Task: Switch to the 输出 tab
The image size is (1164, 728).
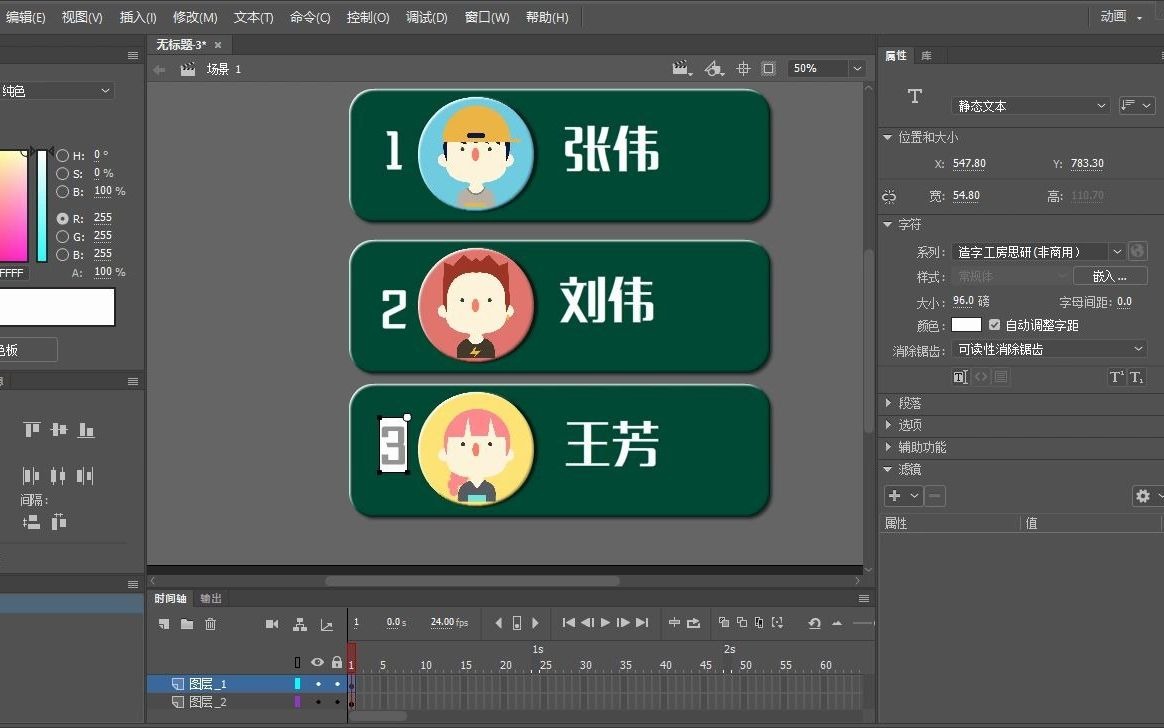Action: click(x=209, y=598)
